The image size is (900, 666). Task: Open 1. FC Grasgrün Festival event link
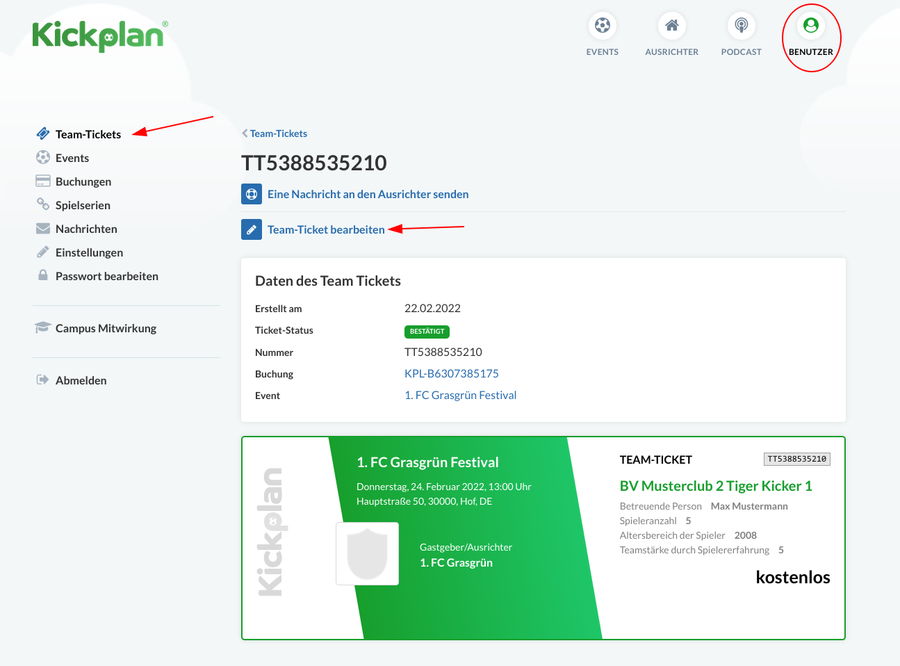pos(460,395)
